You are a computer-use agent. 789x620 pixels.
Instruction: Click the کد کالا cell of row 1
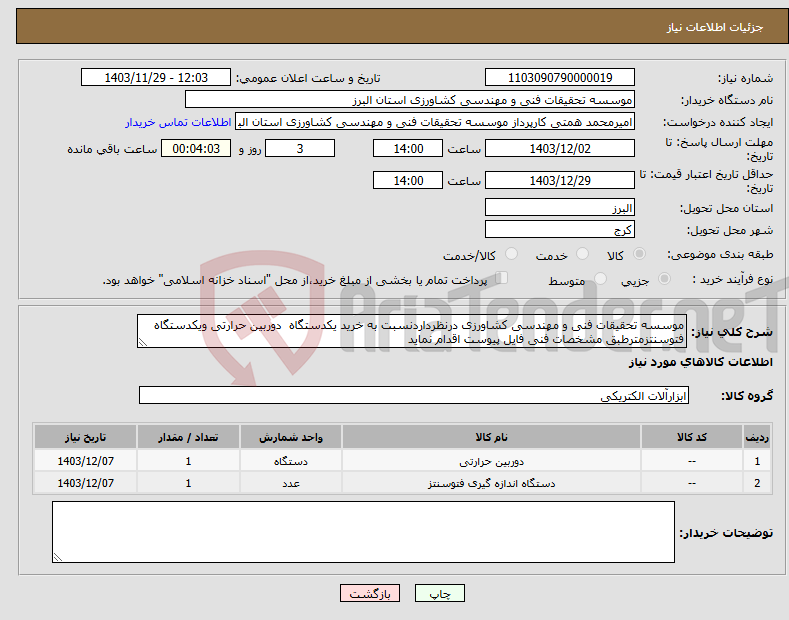pos(692,461)
